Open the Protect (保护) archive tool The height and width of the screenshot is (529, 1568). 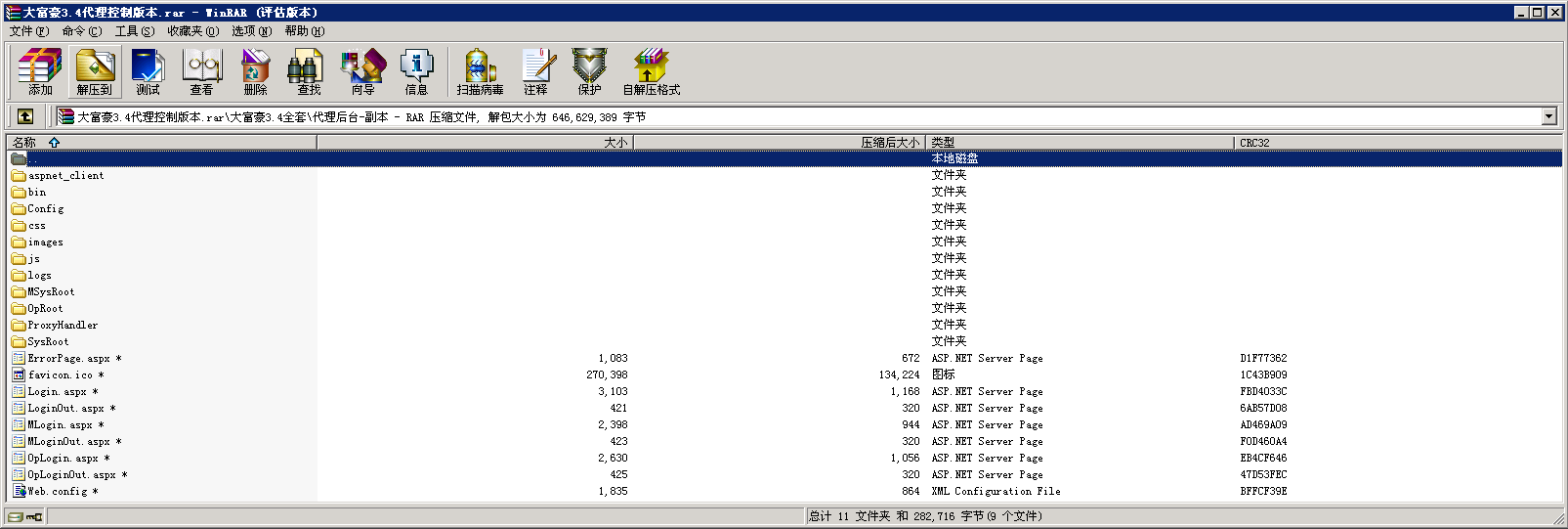(589, 72)
